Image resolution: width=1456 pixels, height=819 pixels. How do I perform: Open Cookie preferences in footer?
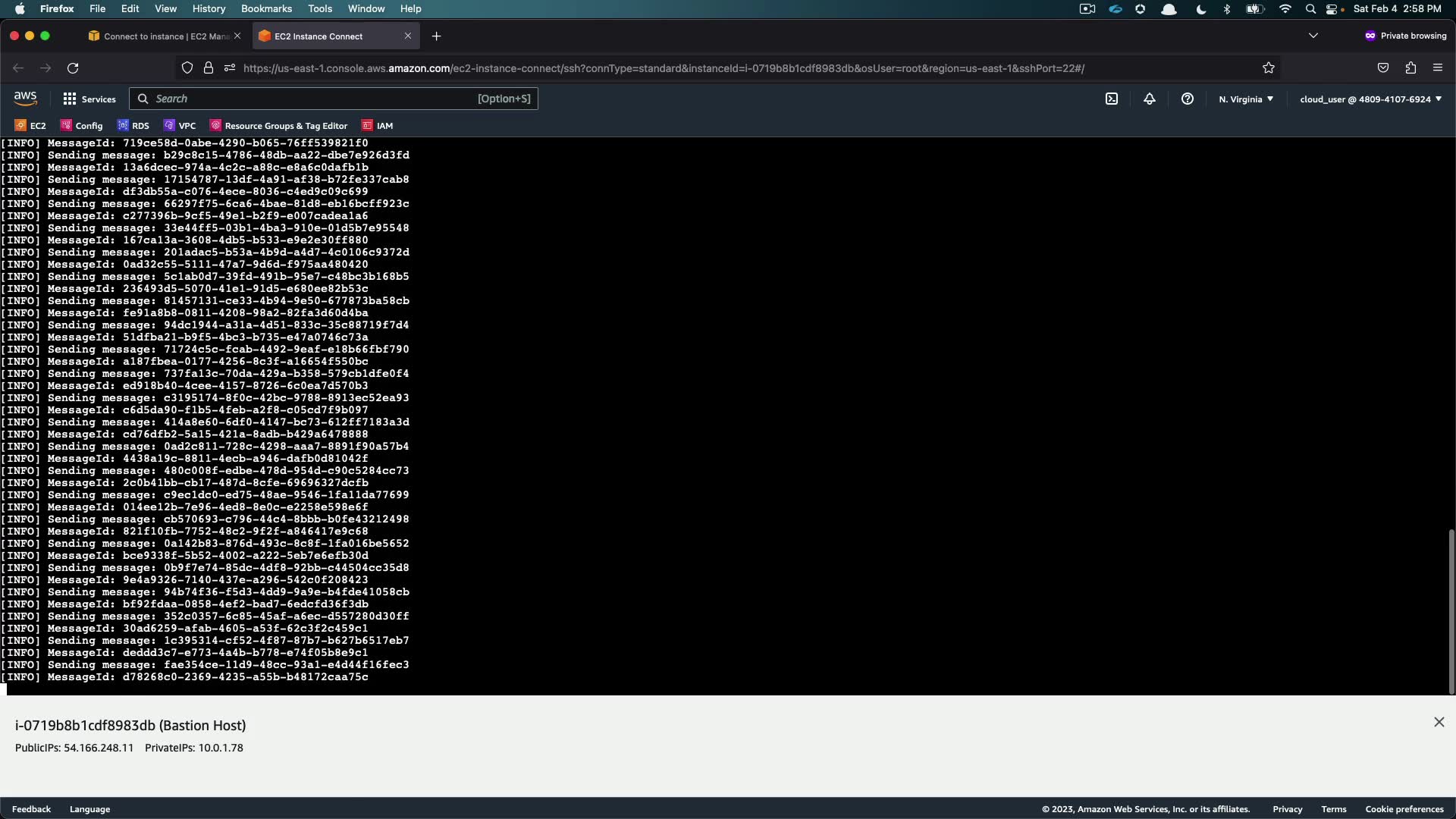coord(1404,809)
